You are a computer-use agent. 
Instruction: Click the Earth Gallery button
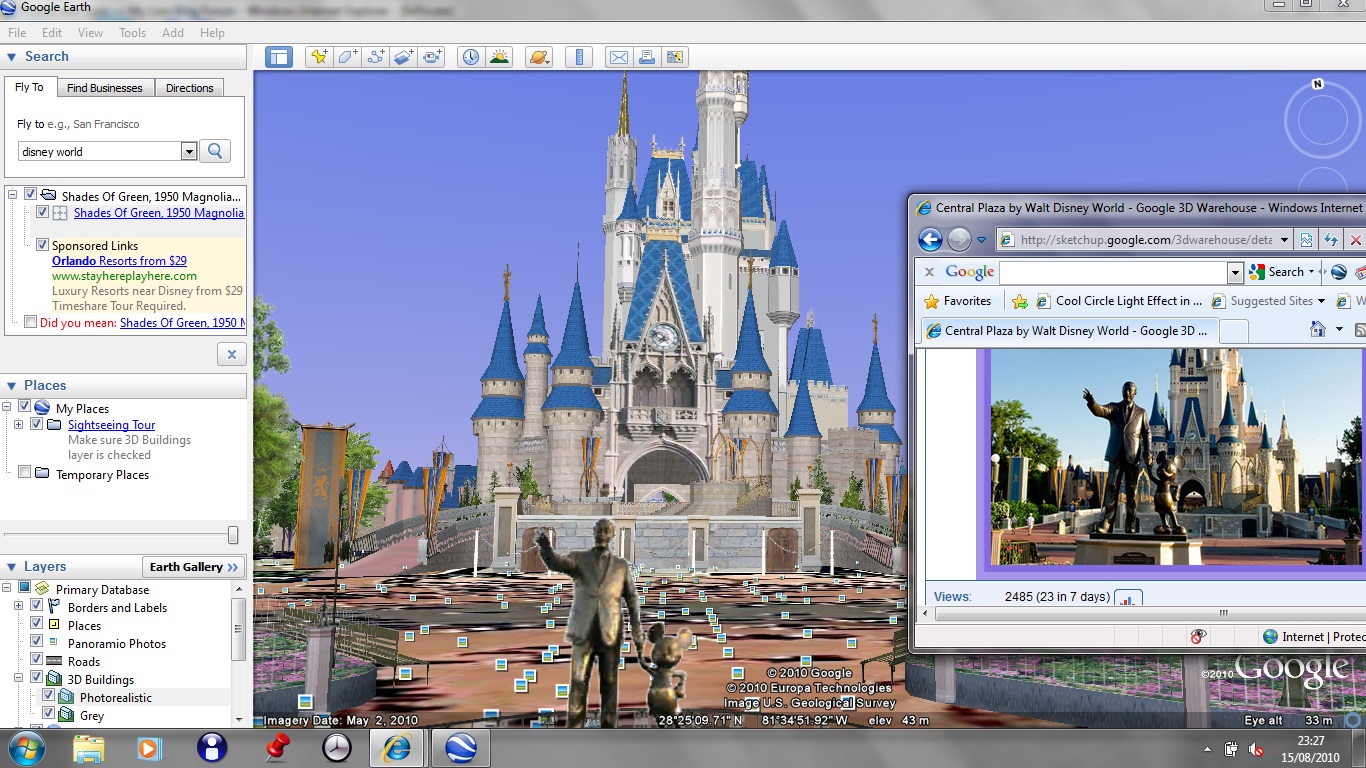(194, 567)
